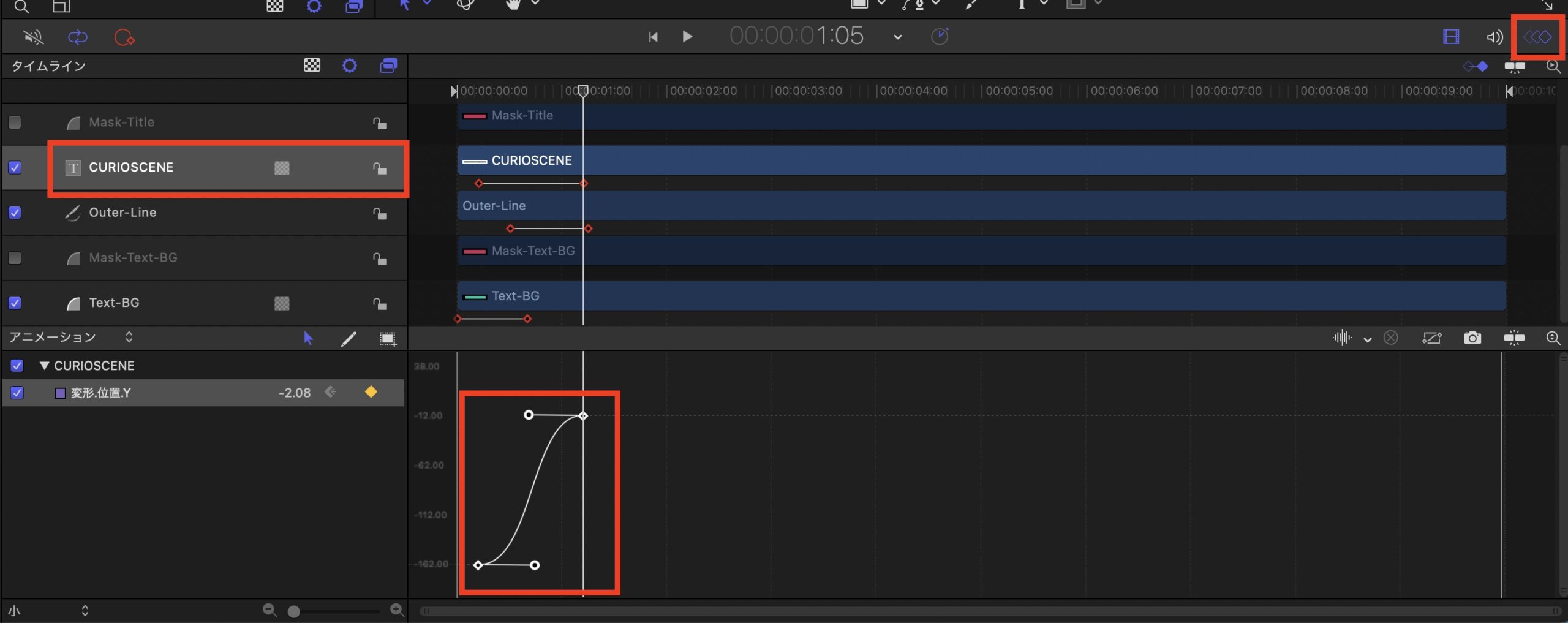The width and height of the screenshot is (1568, 623).
Task: Jump to project start with rewind button
Action: tap(653, 37)
